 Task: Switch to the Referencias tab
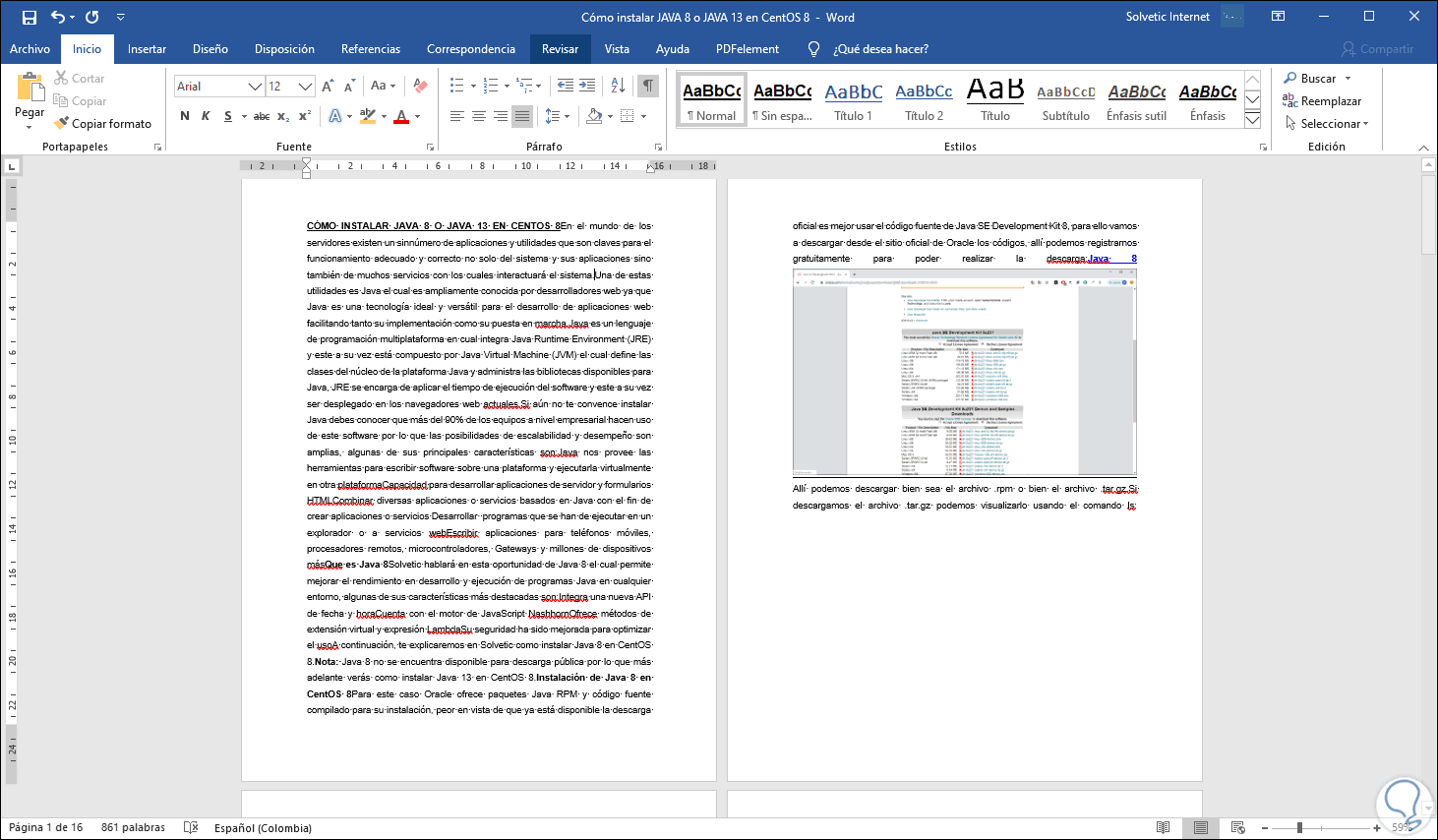[371, 49]
